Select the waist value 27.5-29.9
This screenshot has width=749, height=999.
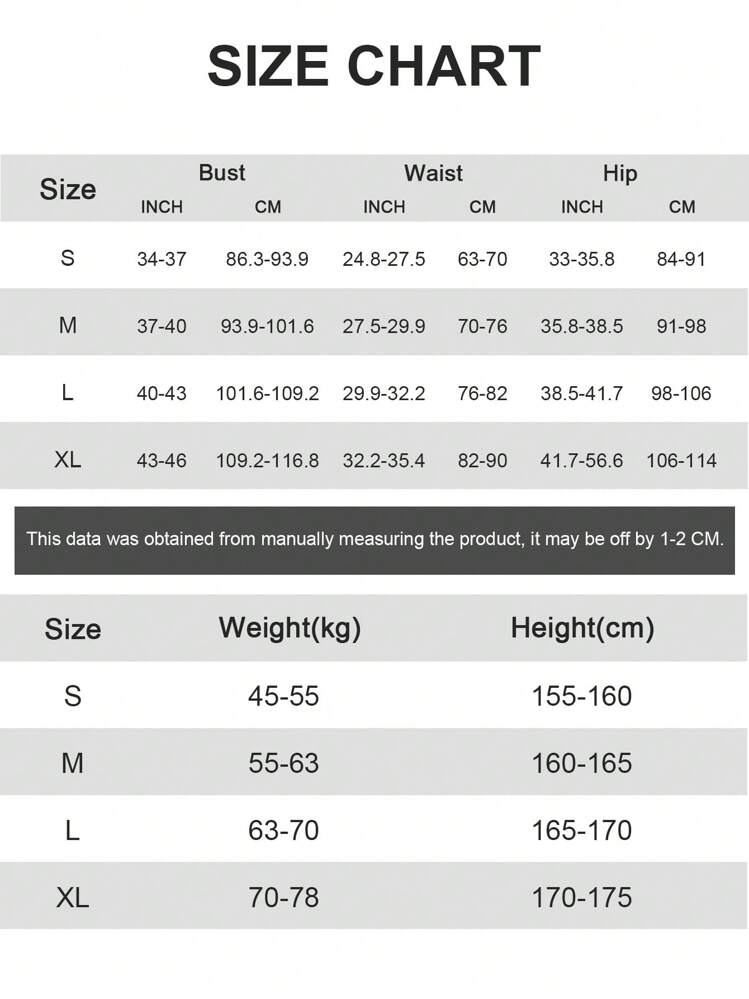pyautogui.click(x=384, y=326)
